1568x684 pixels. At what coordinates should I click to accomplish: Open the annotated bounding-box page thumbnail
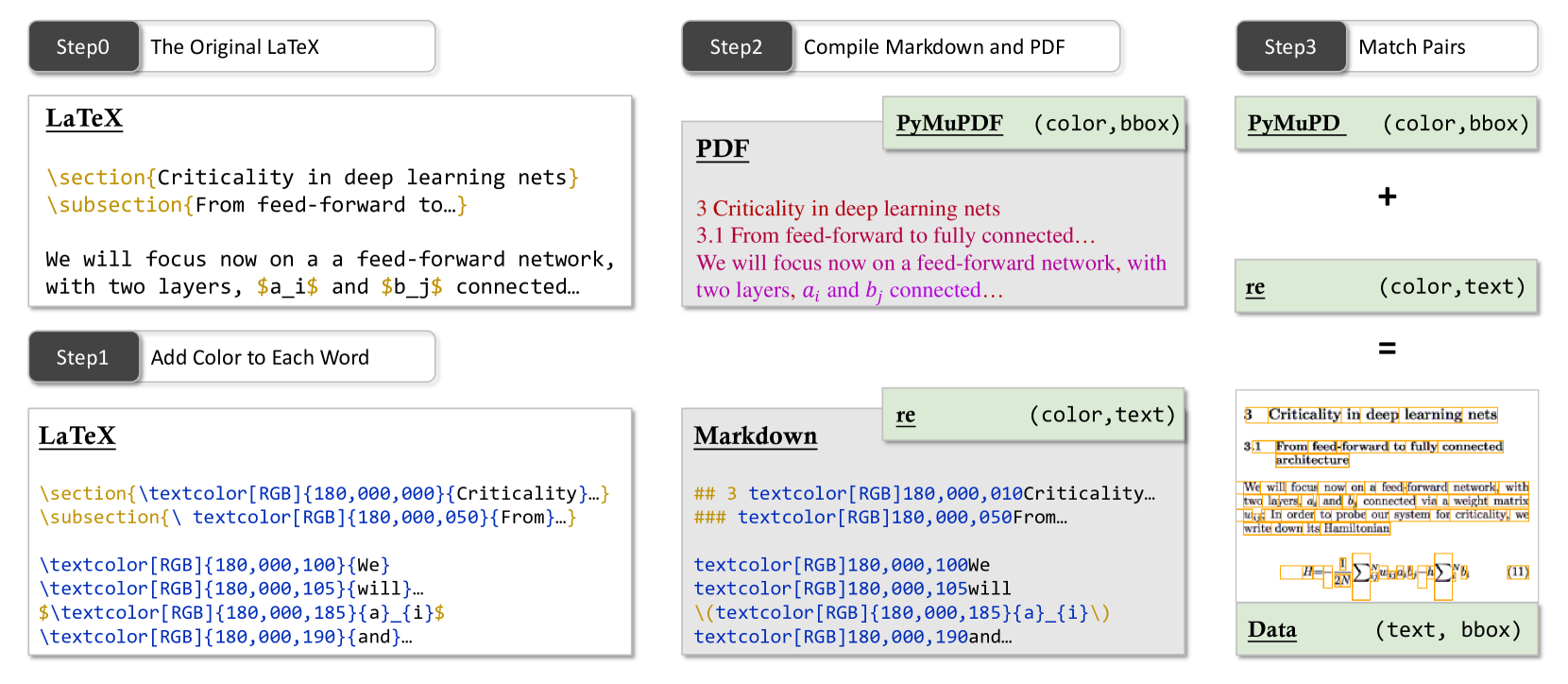pos(1387,496)
